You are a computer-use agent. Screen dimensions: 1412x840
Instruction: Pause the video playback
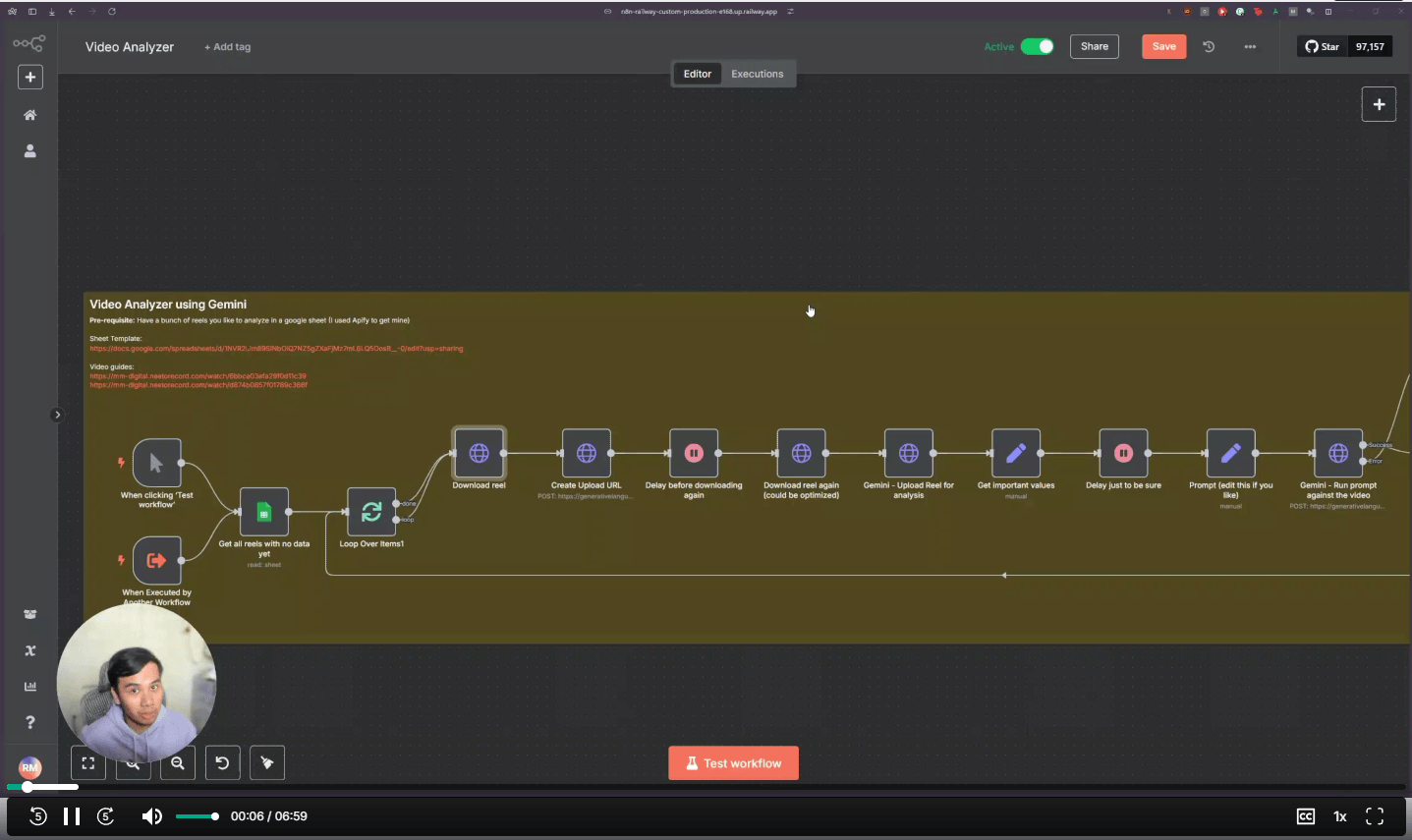click(72, 816)
